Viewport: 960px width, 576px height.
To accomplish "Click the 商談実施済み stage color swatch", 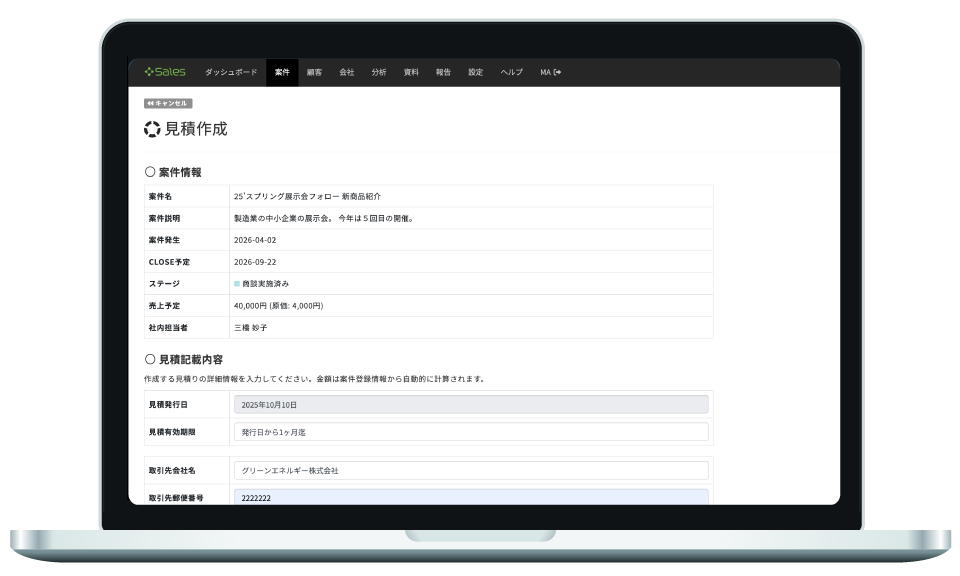I will tap(237, 284).
